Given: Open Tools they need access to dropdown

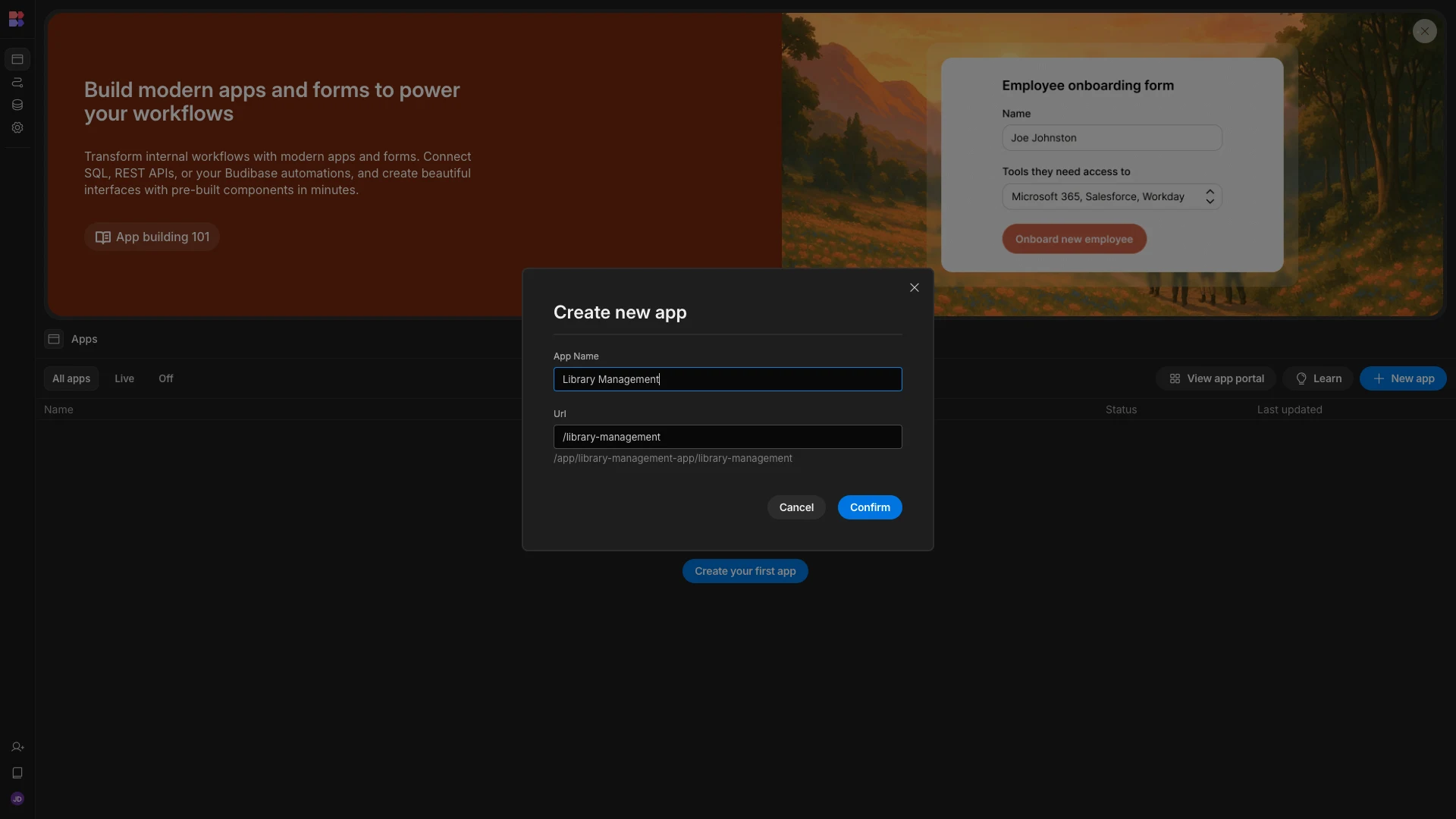Looking at the screenshot, I should click(1112, 196).
